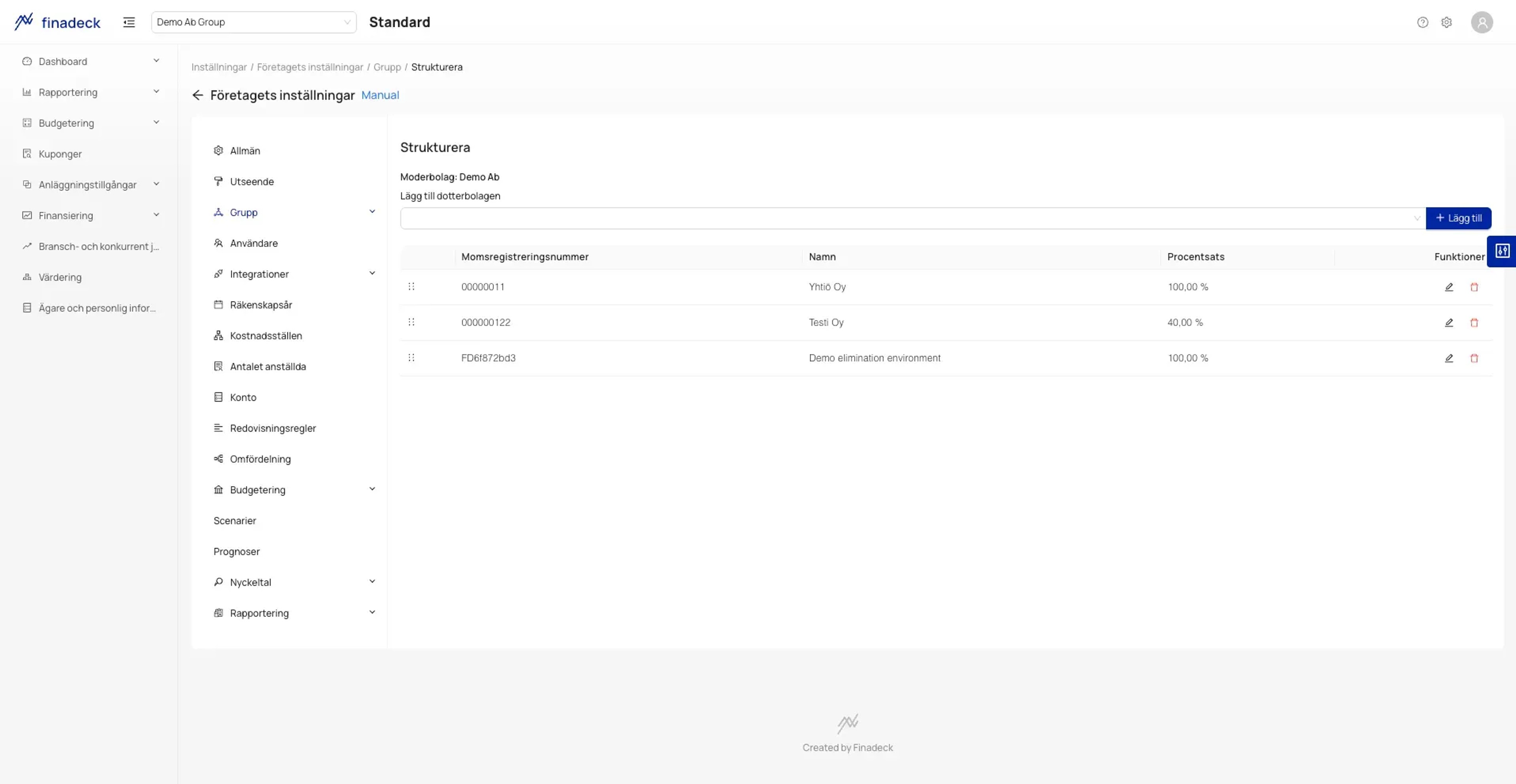Open the user profile avatar
1516x784 pixels.
click(1482, 22)
